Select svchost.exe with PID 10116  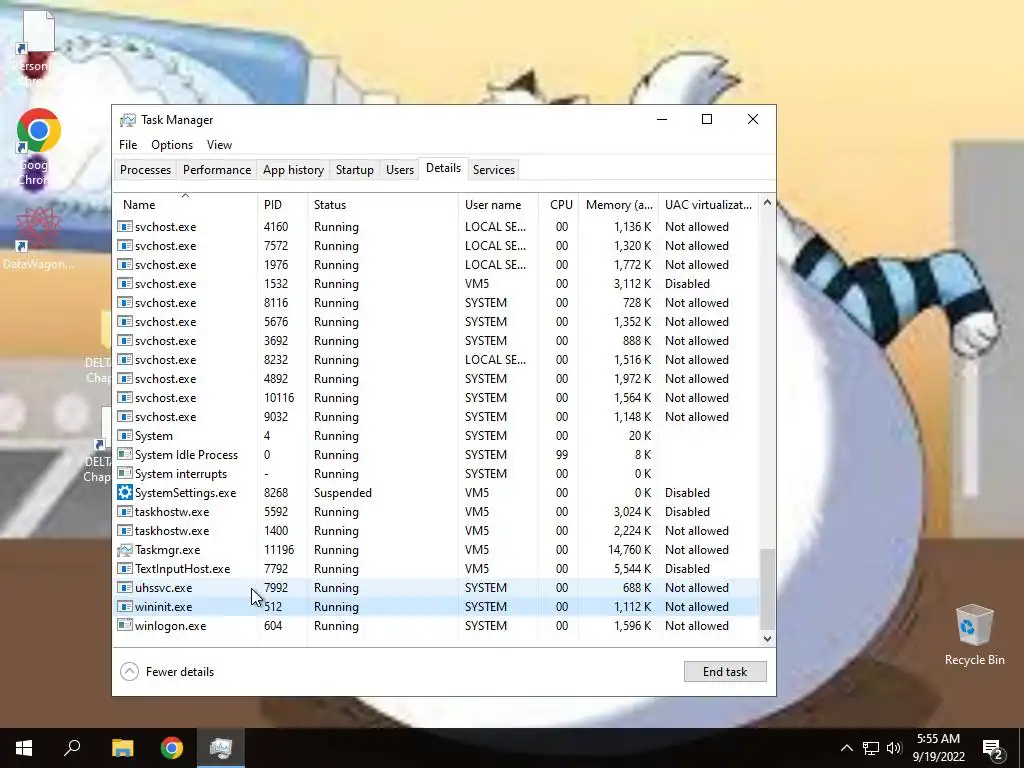click(437, 398)
